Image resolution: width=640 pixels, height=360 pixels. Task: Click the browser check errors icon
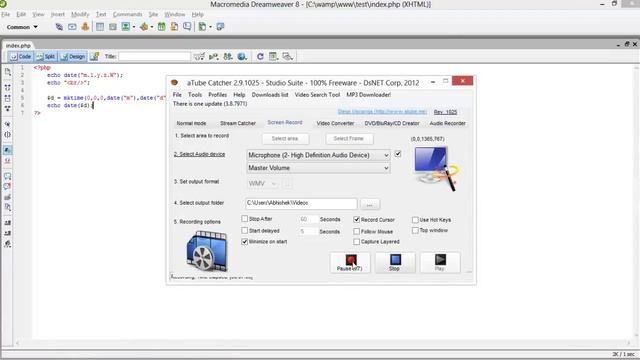199,57
